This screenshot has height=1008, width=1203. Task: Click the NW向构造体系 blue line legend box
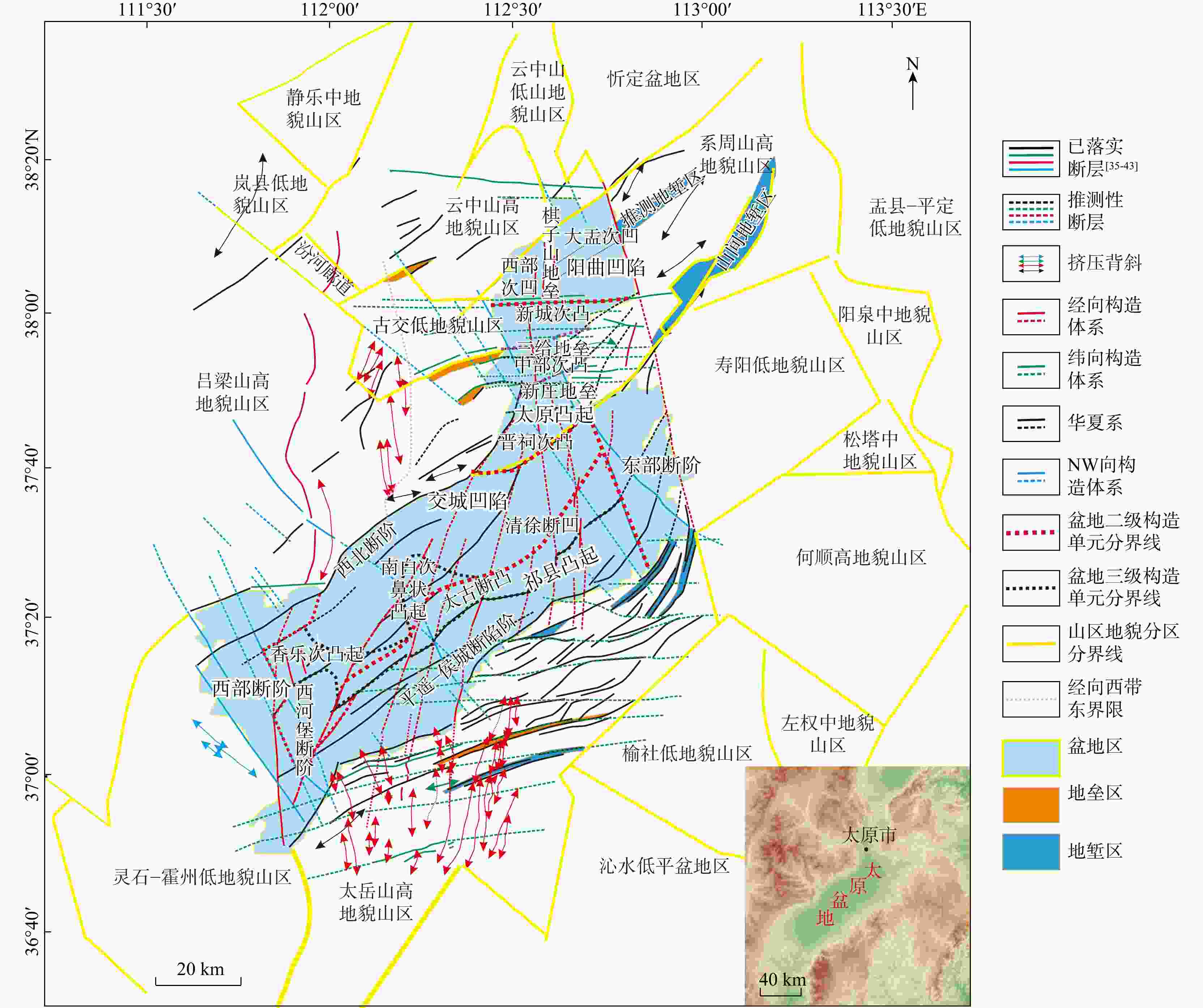click(1031, 476)
